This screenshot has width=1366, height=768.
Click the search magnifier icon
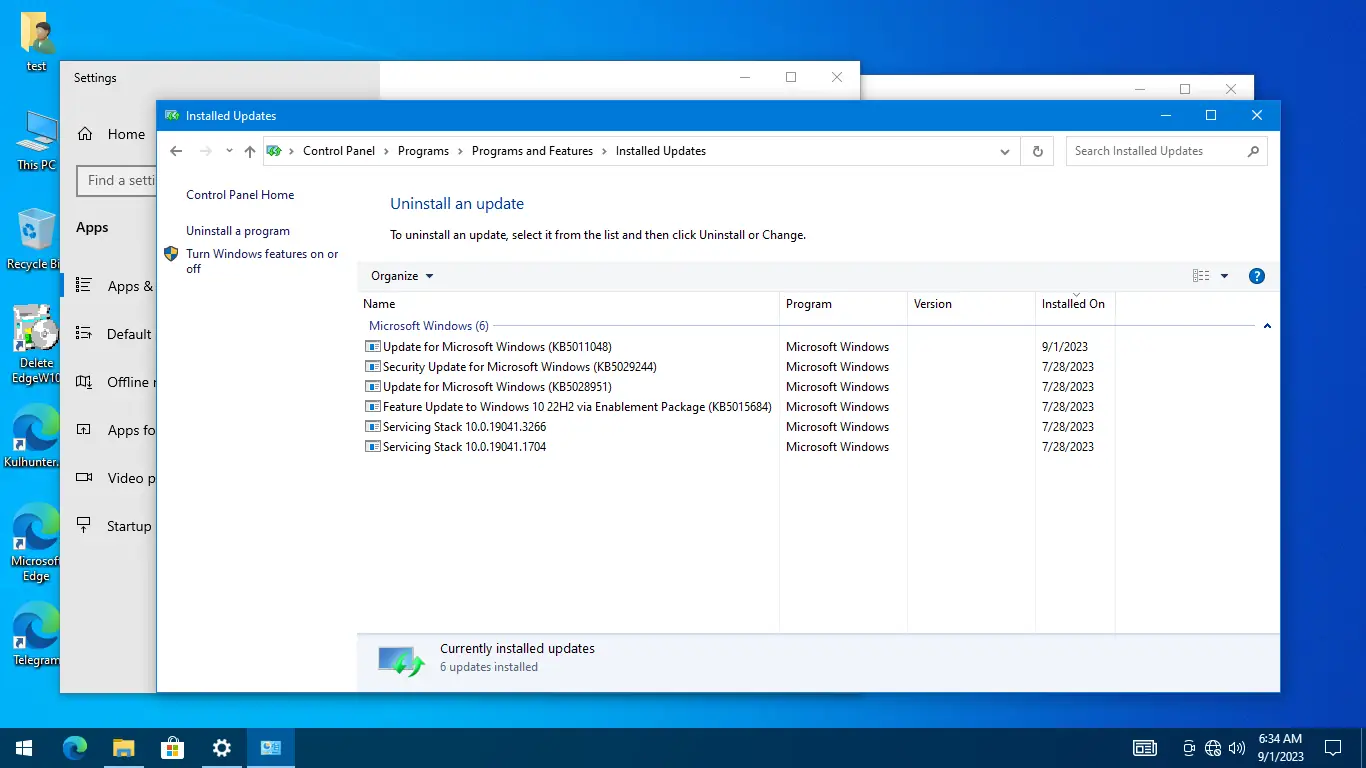coord(1254,151)
